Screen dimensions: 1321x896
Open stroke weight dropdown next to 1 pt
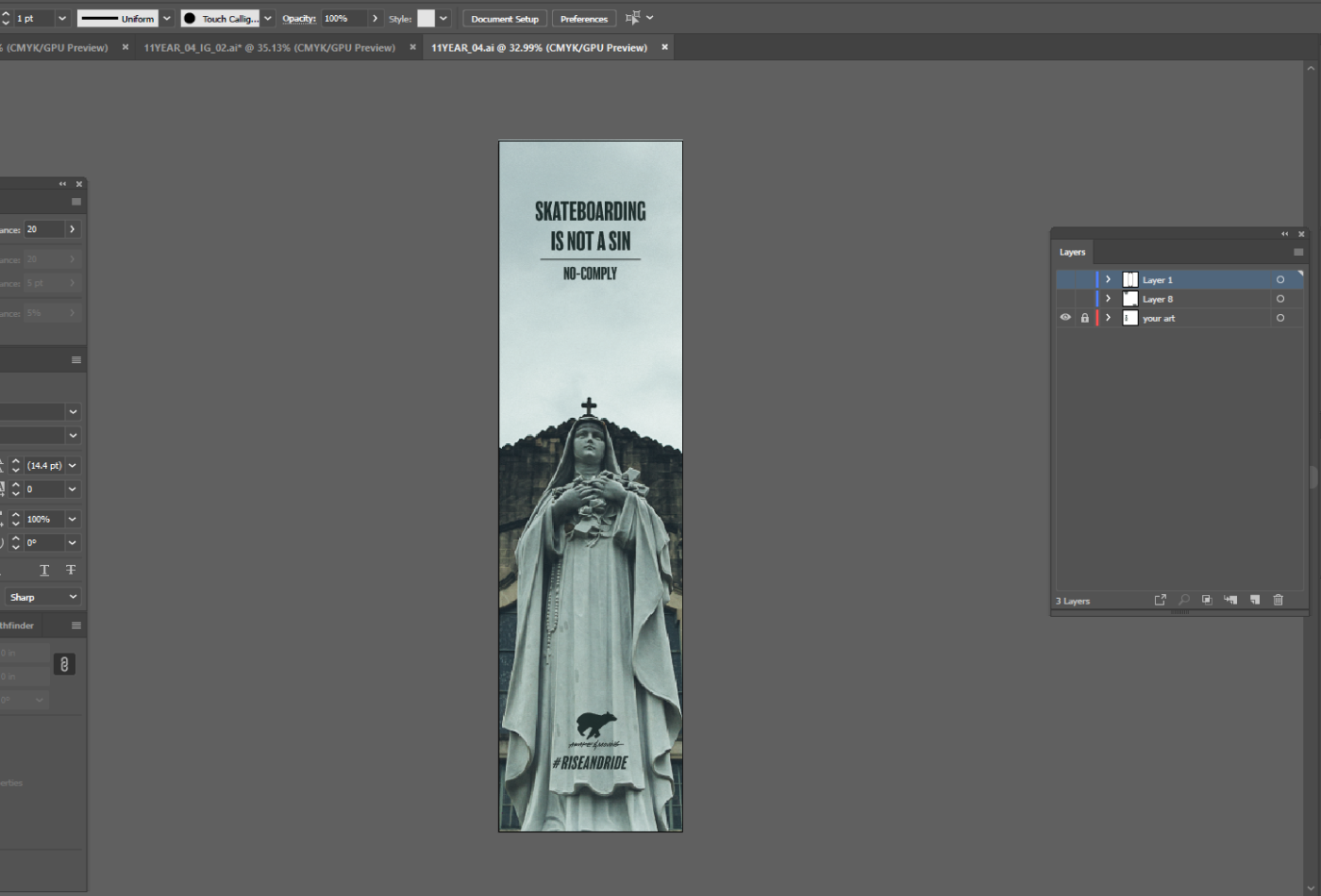tap(62, 18)
